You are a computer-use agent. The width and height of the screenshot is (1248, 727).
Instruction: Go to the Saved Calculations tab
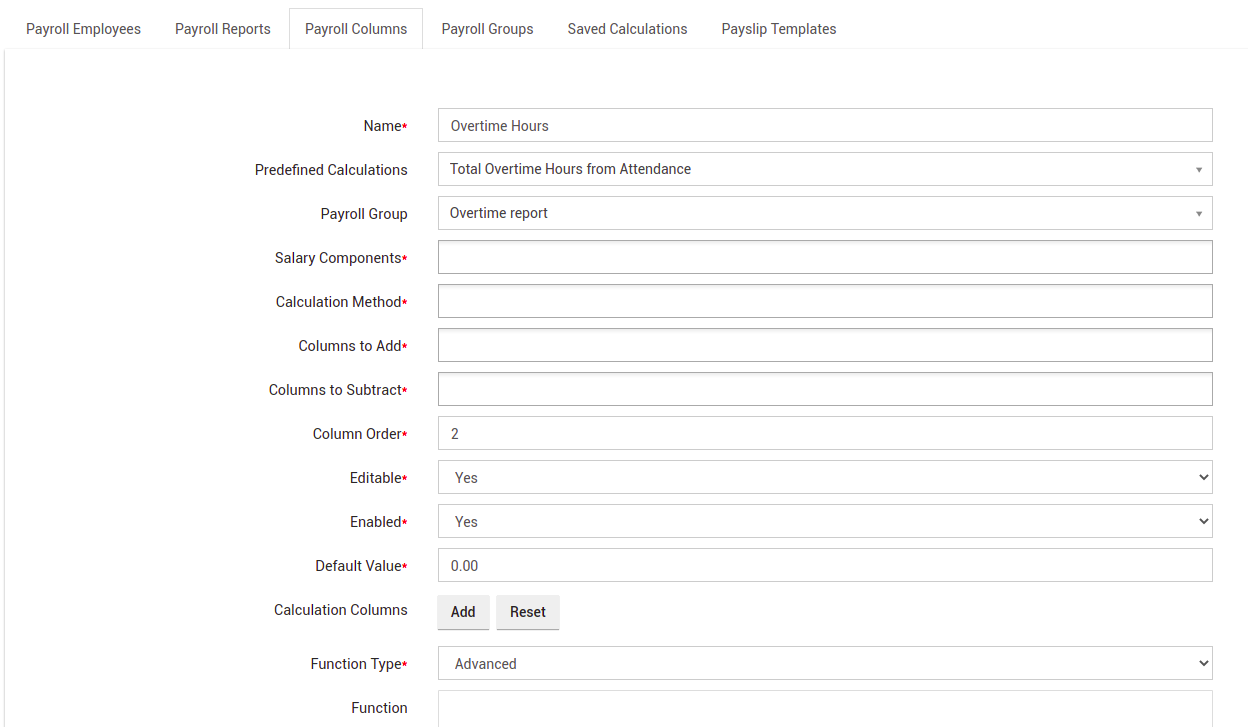pos(627,29)
